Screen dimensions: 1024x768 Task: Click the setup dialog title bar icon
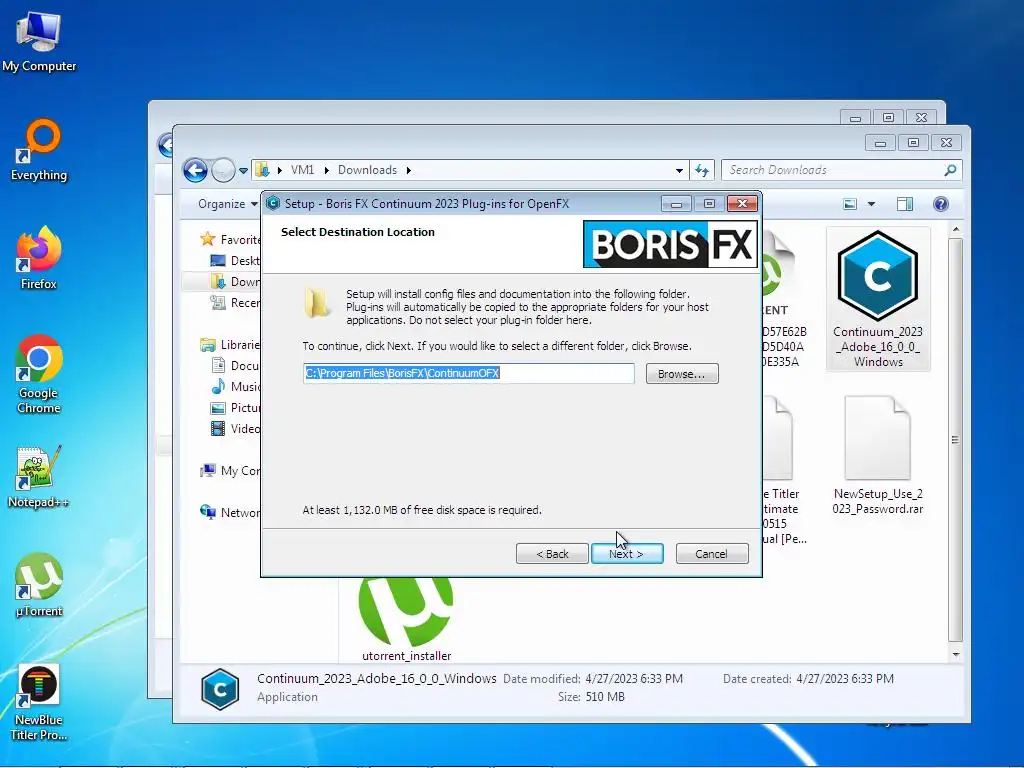pyautogui.click(x=273, y=204)
